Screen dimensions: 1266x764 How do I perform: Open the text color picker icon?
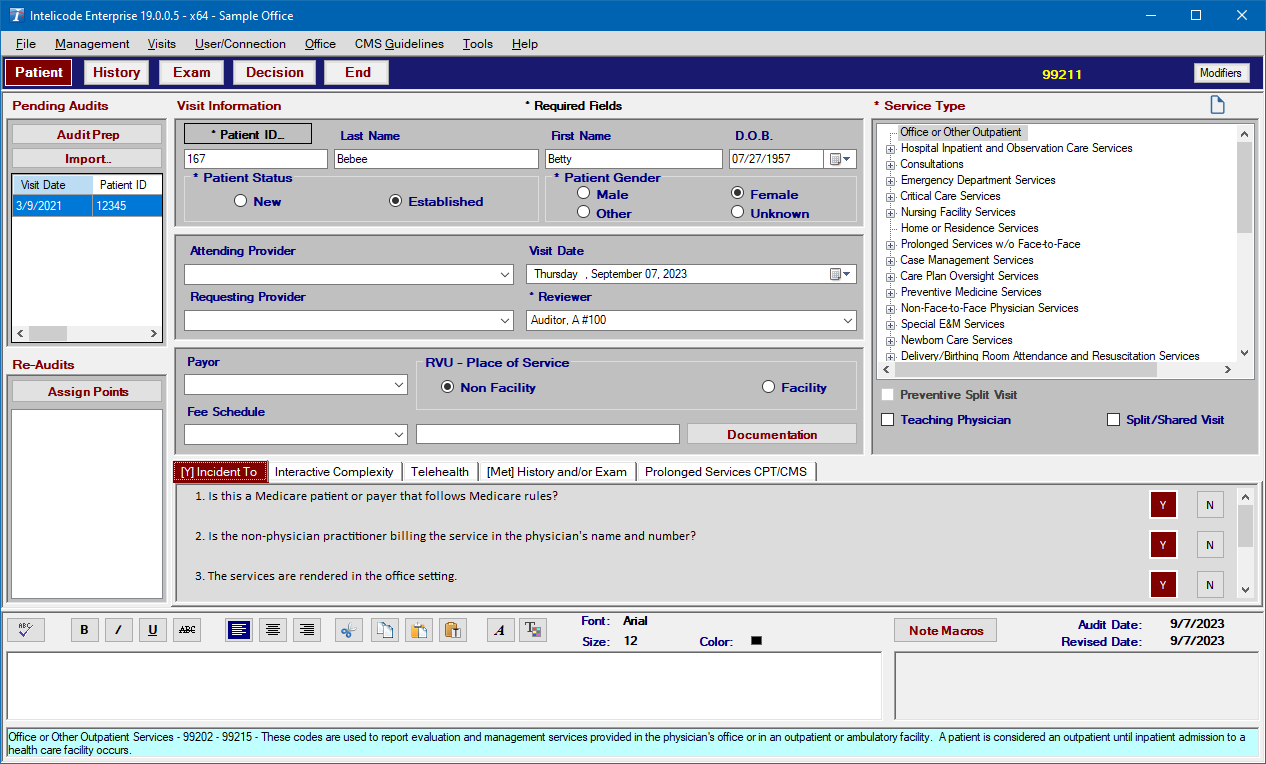534,630
